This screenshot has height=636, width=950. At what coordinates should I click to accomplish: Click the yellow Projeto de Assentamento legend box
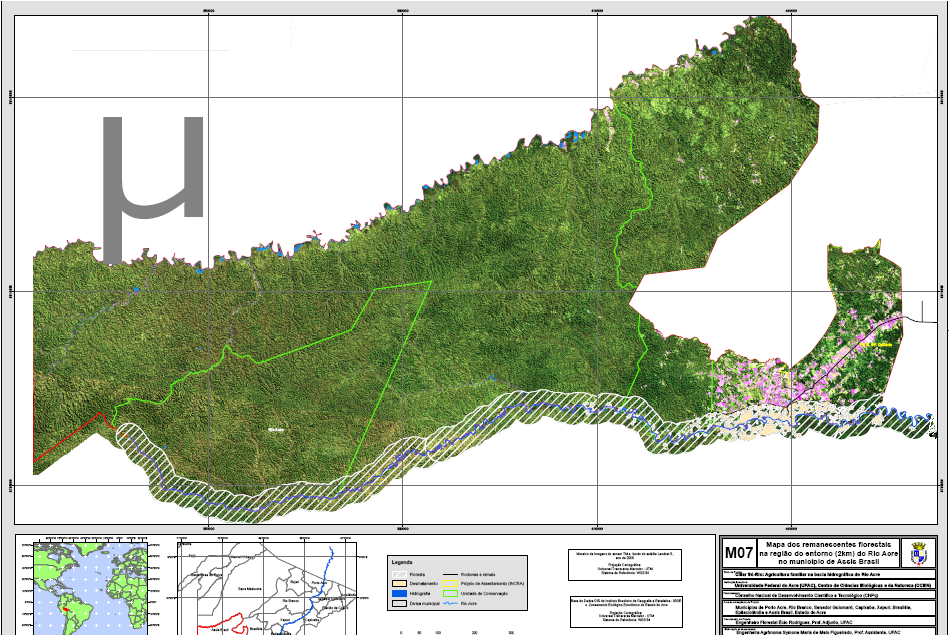(450, 584)
